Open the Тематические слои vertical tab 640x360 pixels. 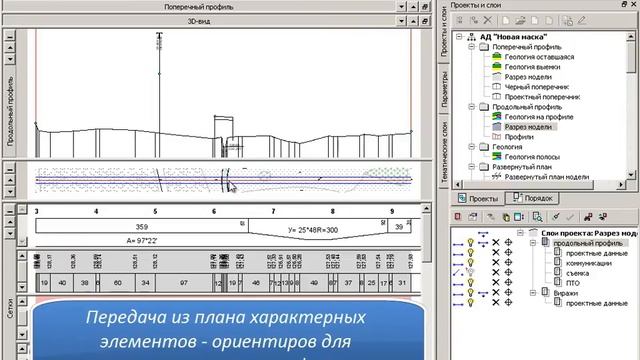click(444, 152)
